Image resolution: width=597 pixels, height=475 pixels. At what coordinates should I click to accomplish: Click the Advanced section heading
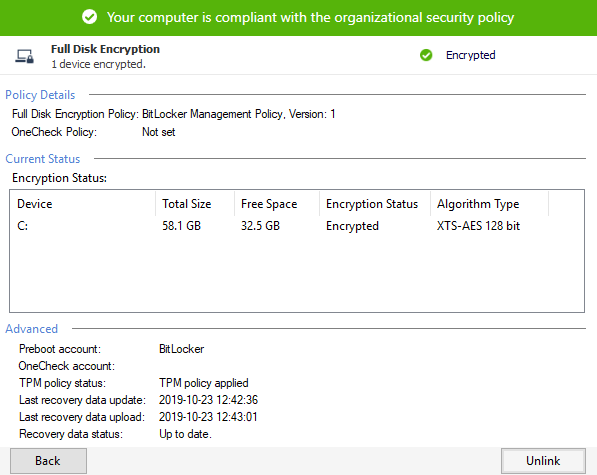(x=32, y=329)
